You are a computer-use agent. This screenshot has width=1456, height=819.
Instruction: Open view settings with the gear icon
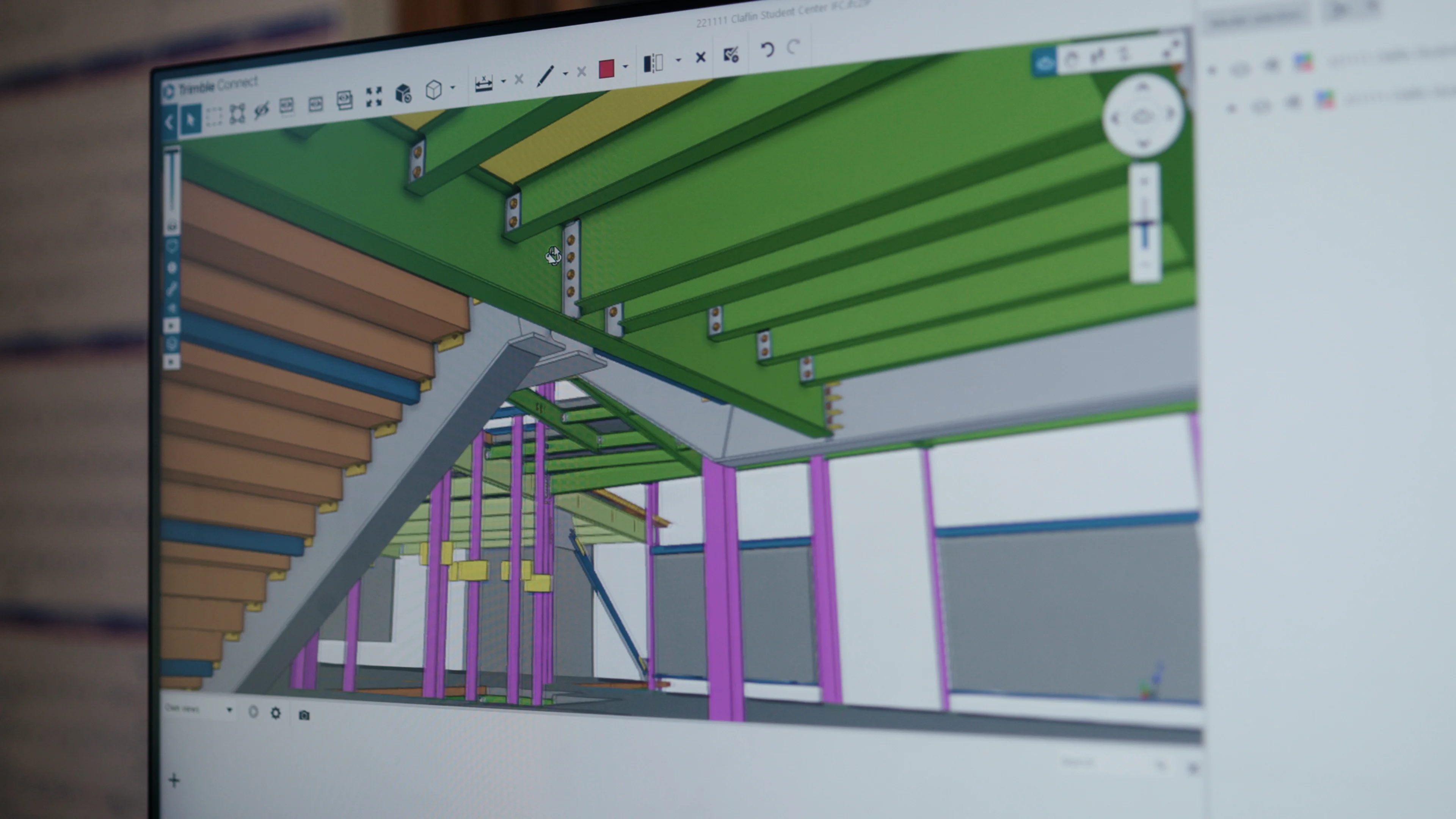(276, 713)
